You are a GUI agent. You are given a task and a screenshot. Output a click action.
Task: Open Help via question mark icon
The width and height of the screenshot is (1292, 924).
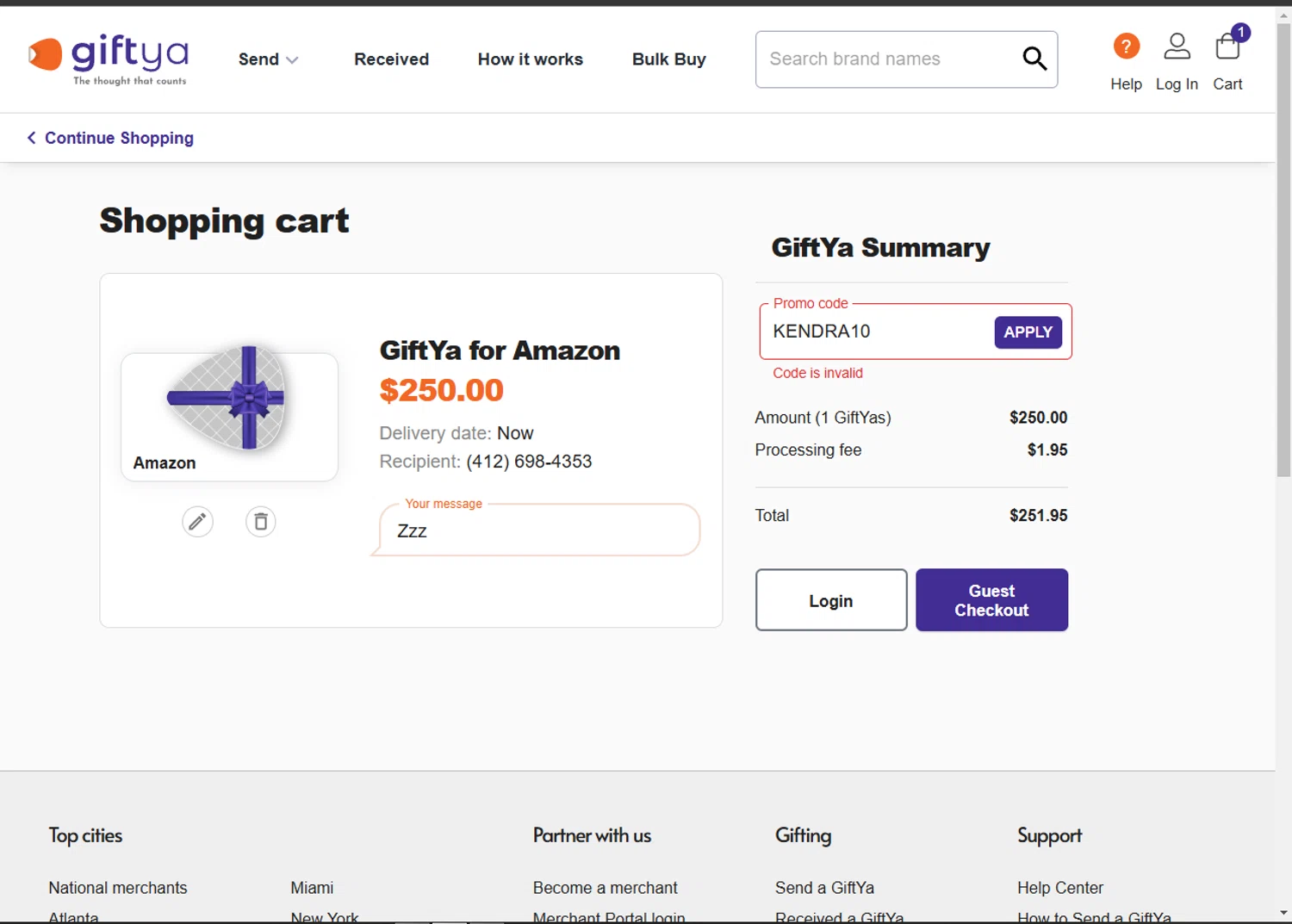(x=1126, y=46)
